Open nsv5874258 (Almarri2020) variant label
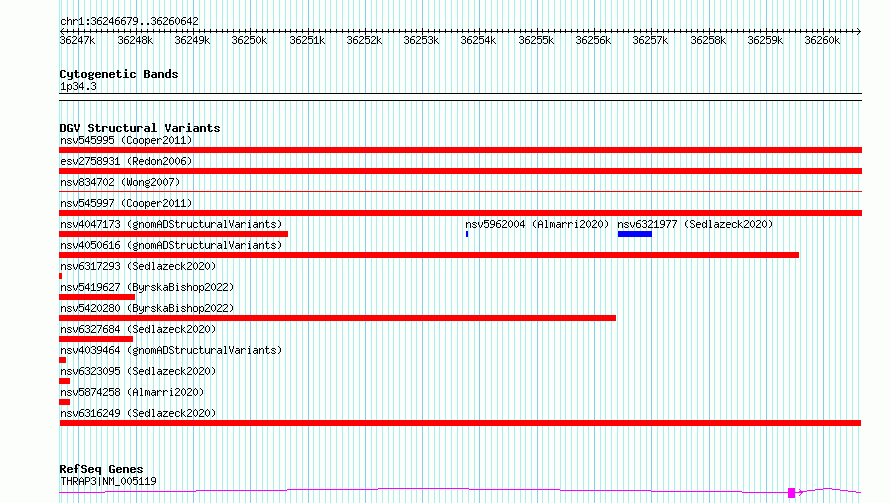 coord(132,392)
